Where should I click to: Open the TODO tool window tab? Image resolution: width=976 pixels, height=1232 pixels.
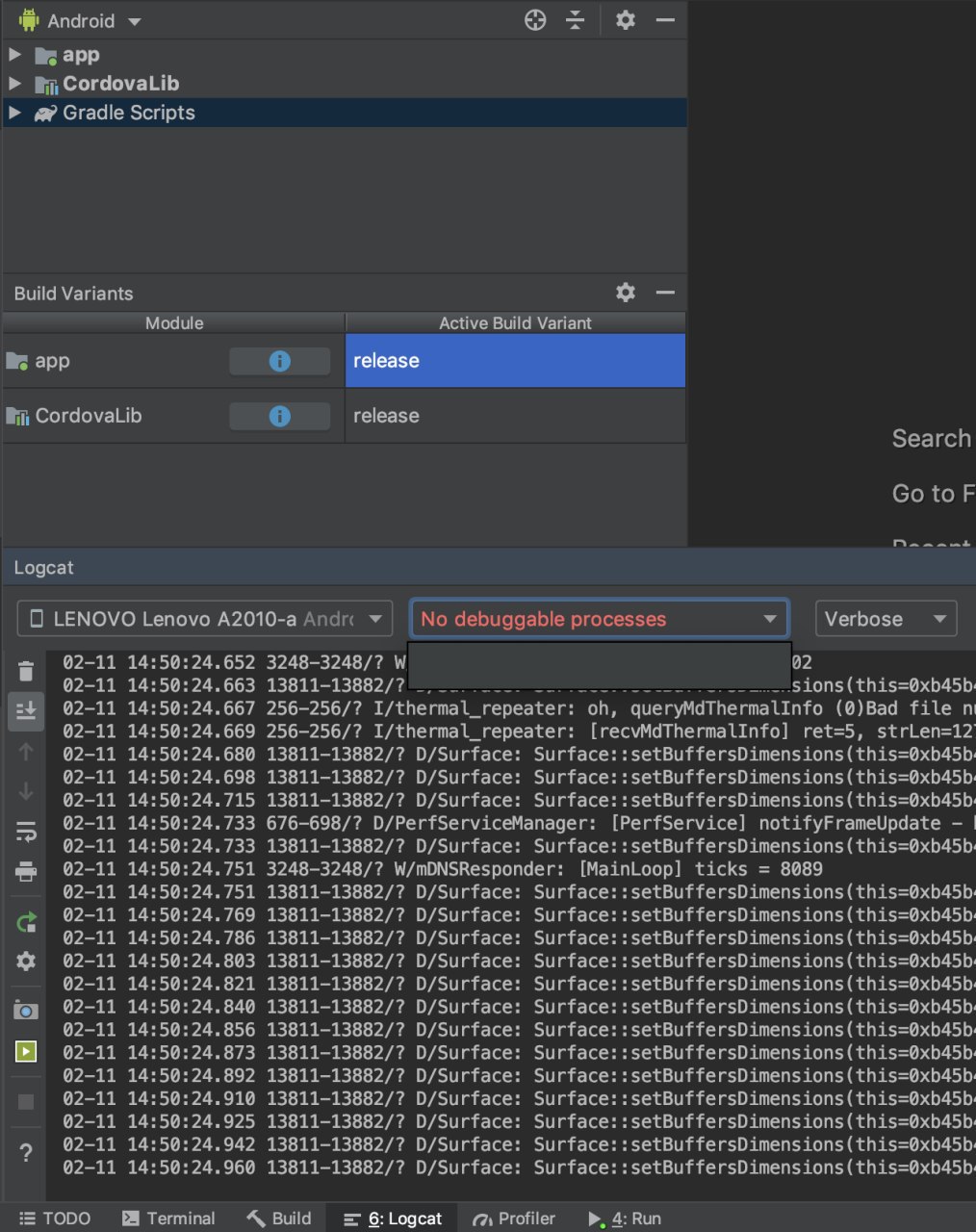pos(55,1218)
